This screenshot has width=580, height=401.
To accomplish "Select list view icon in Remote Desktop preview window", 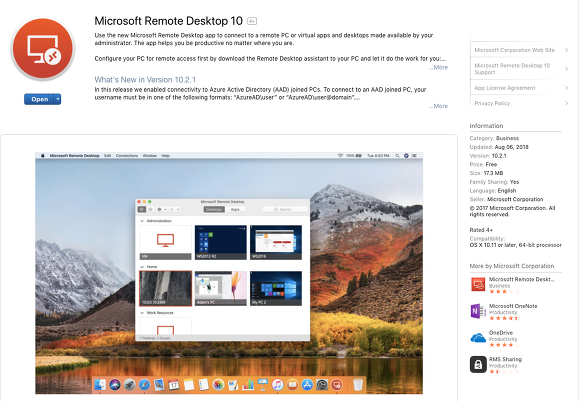I will point(150,209).
